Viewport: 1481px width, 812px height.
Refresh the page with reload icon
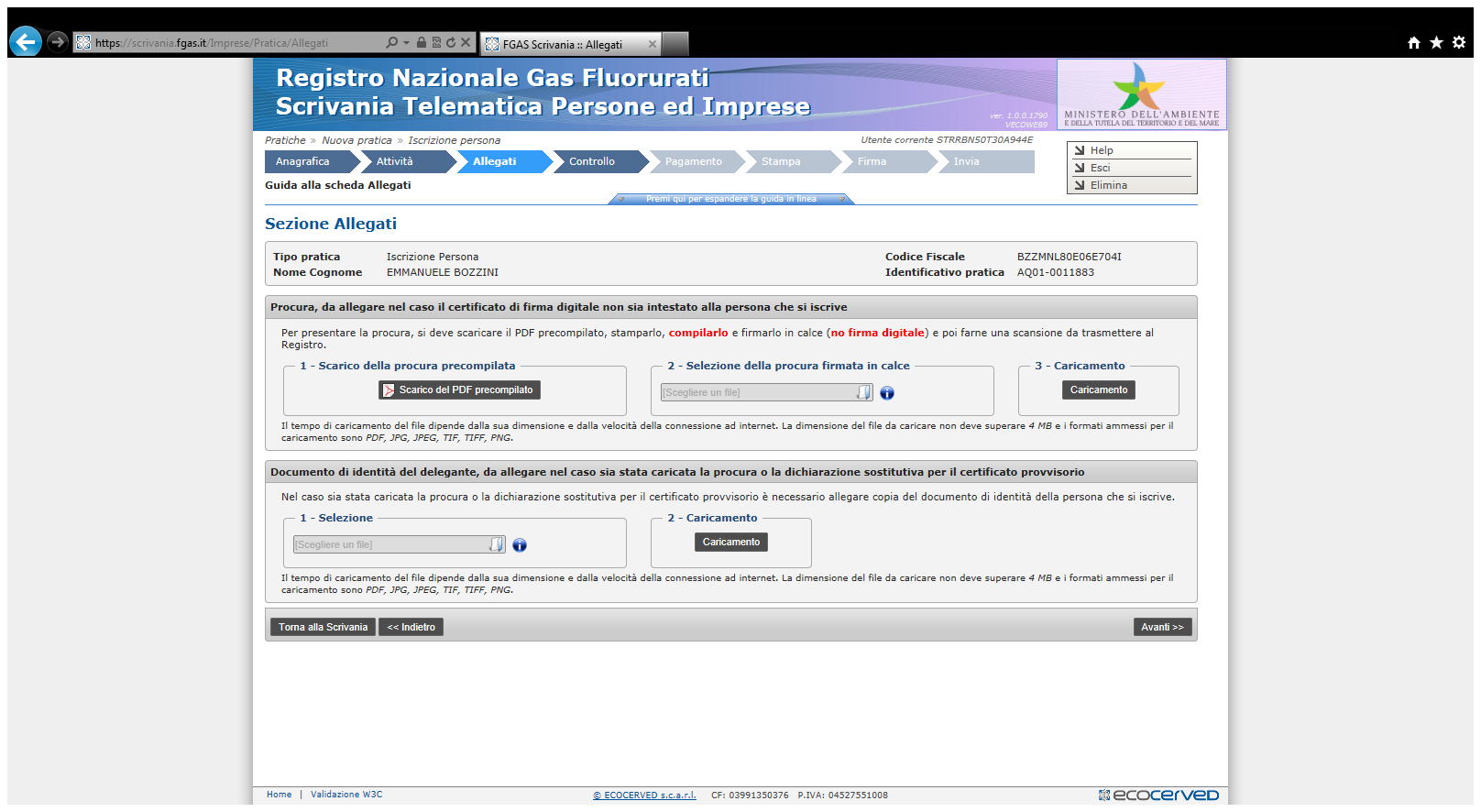[x=451, y=42]
